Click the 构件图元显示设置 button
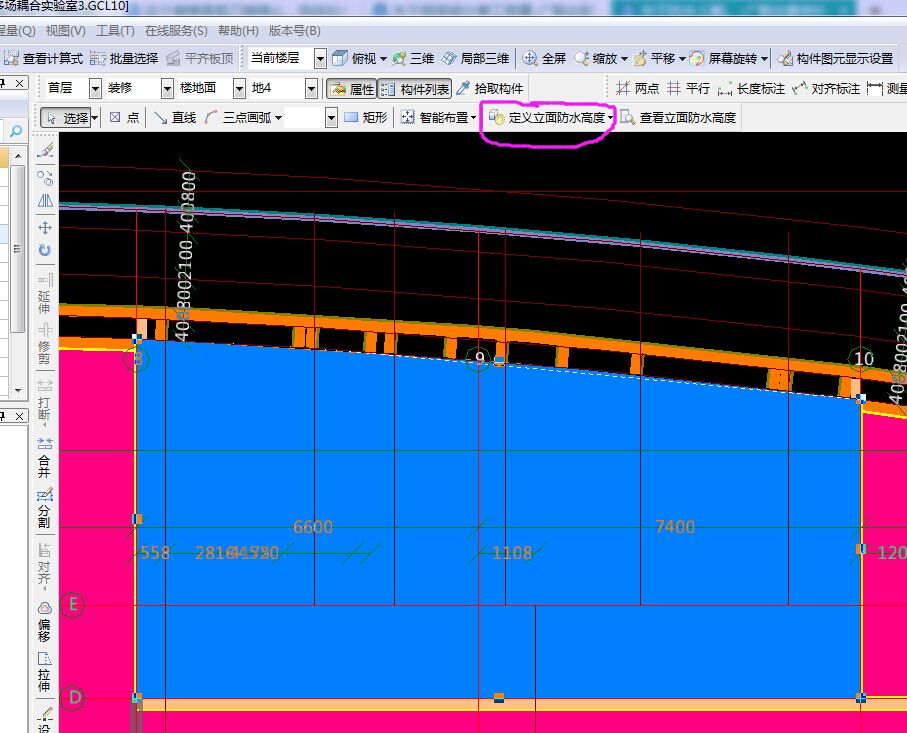 click(x=836, y=59)
